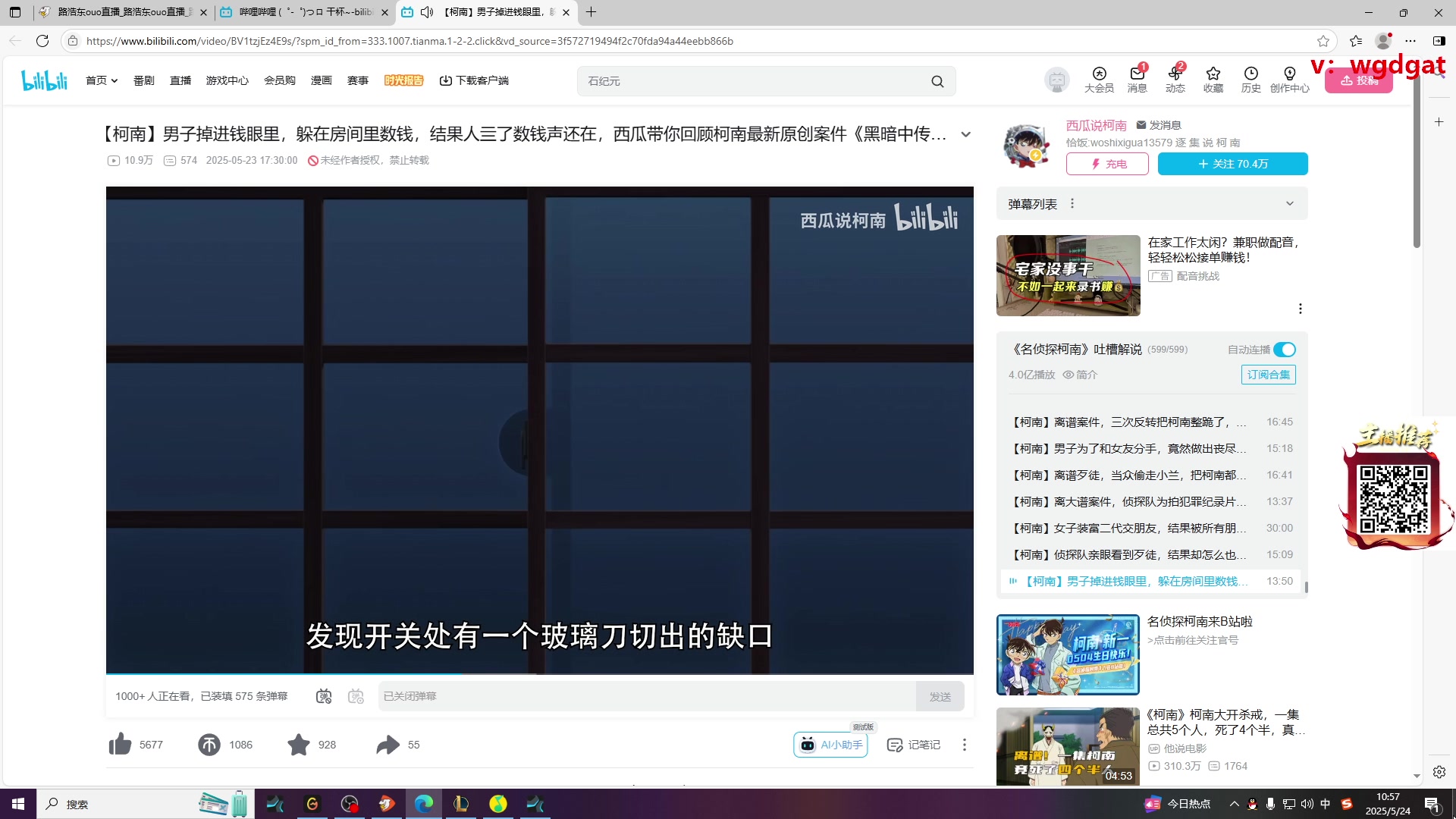The image size is (1456, 819).
Task: Open the 记笔记 notes tool
Action: tap(914, 745)
